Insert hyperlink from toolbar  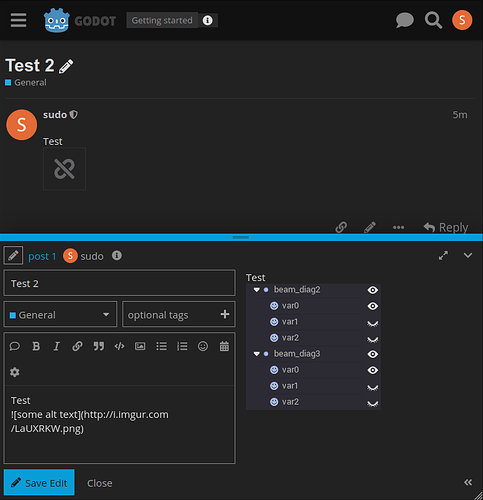point(77,346)
